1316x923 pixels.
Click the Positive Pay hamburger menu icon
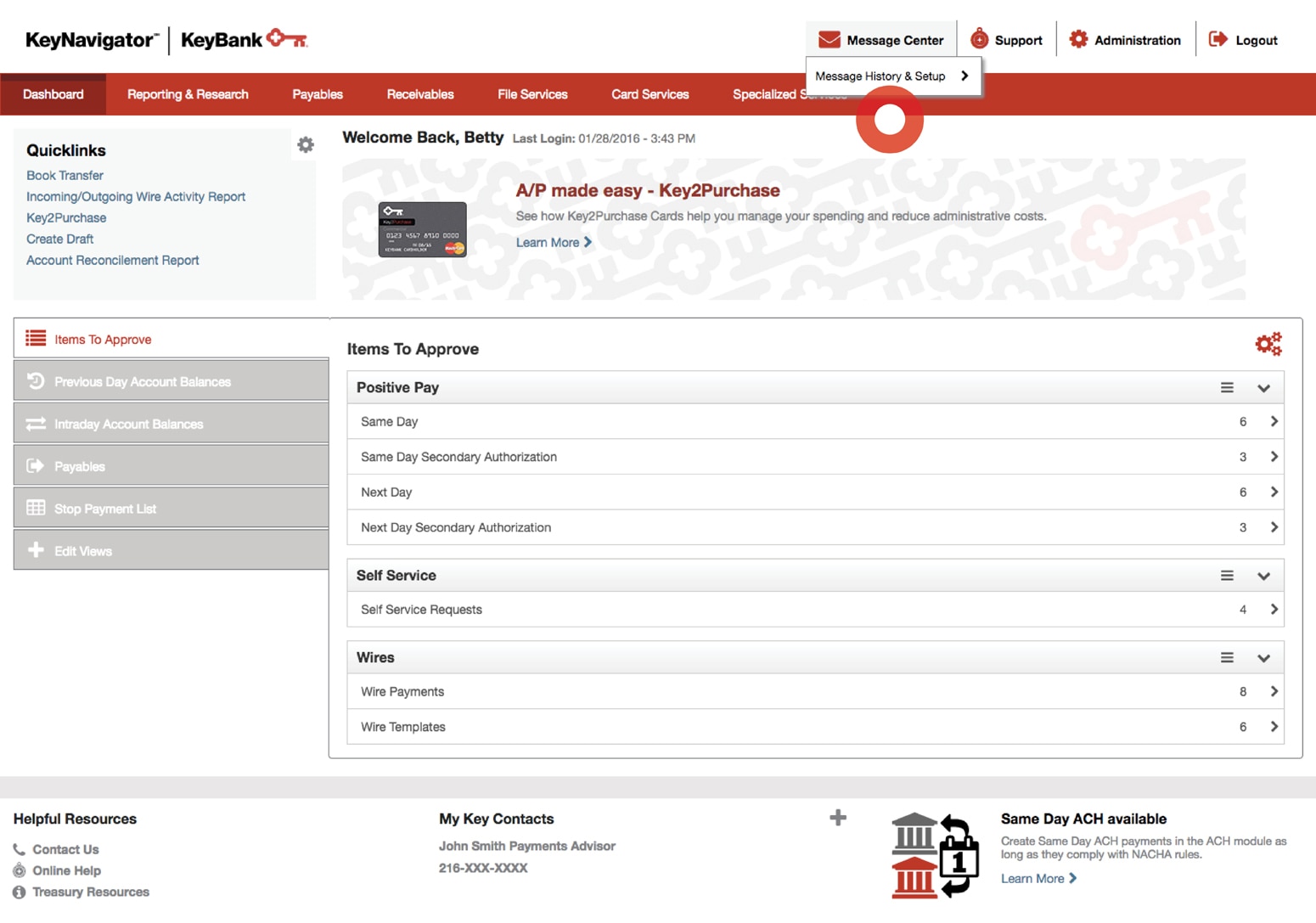click(x=1227, y=387)
